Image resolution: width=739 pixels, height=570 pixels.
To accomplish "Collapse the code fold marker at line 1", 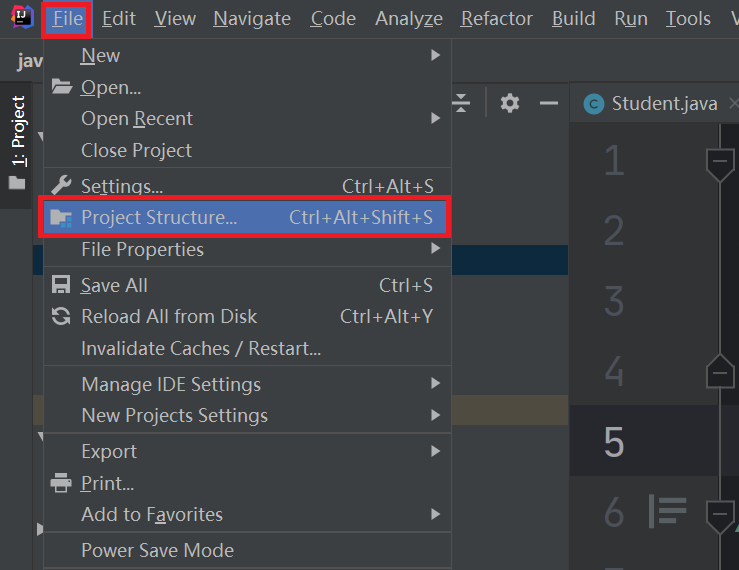I will click(720, 163).
